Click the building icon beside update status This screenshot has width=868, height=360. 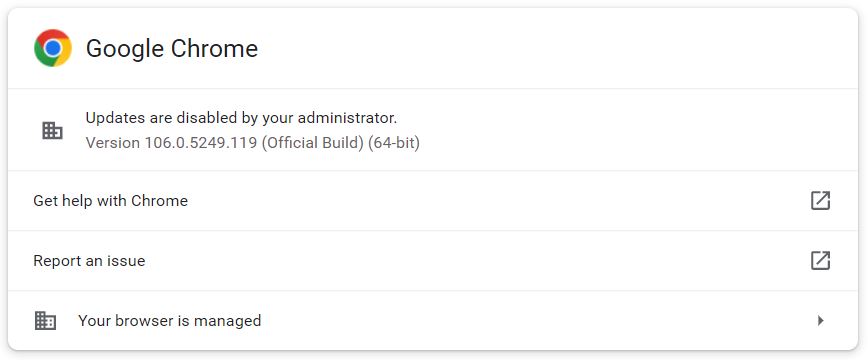tap(53, 131)
